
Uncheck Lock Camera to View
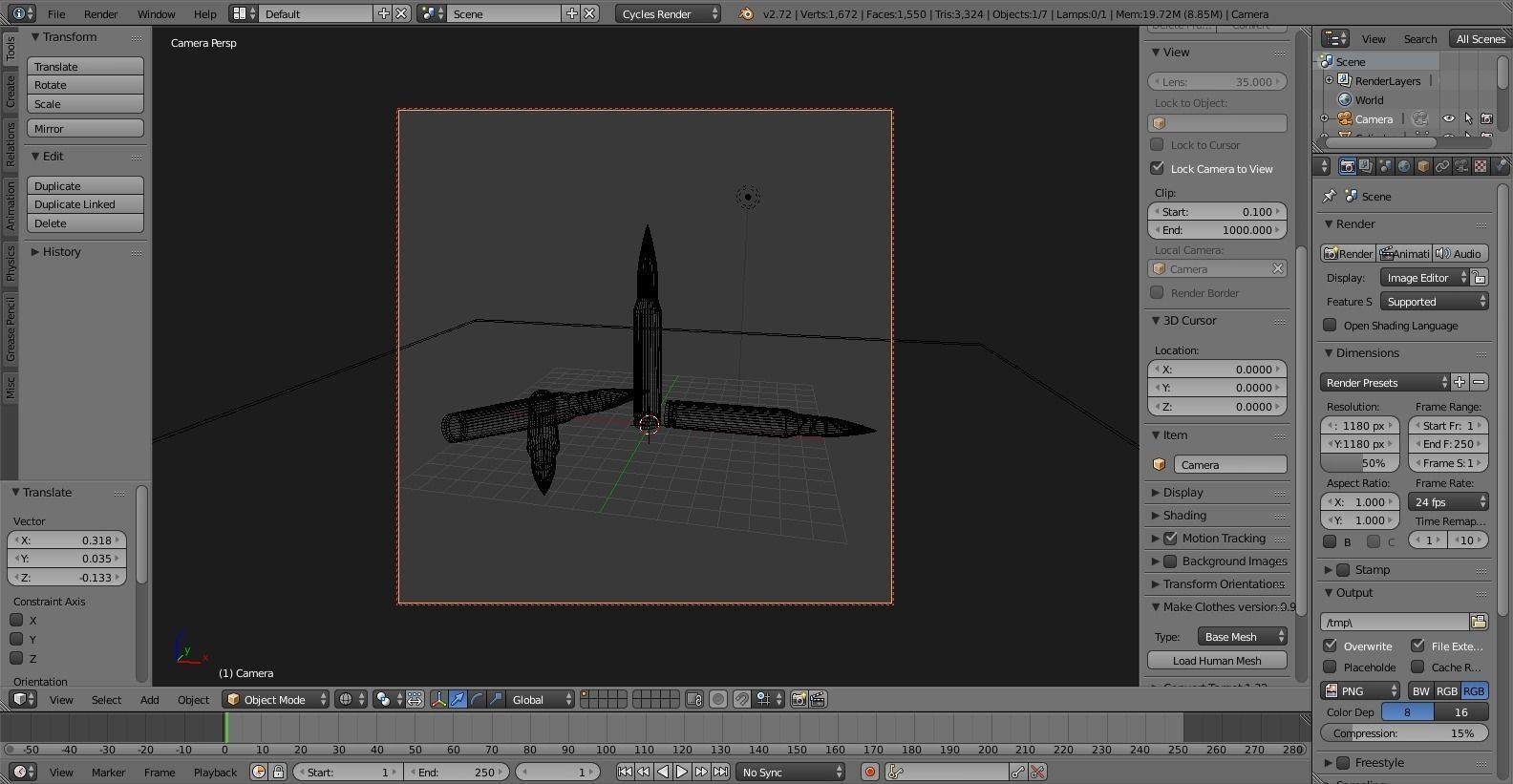coord(1157,168)
